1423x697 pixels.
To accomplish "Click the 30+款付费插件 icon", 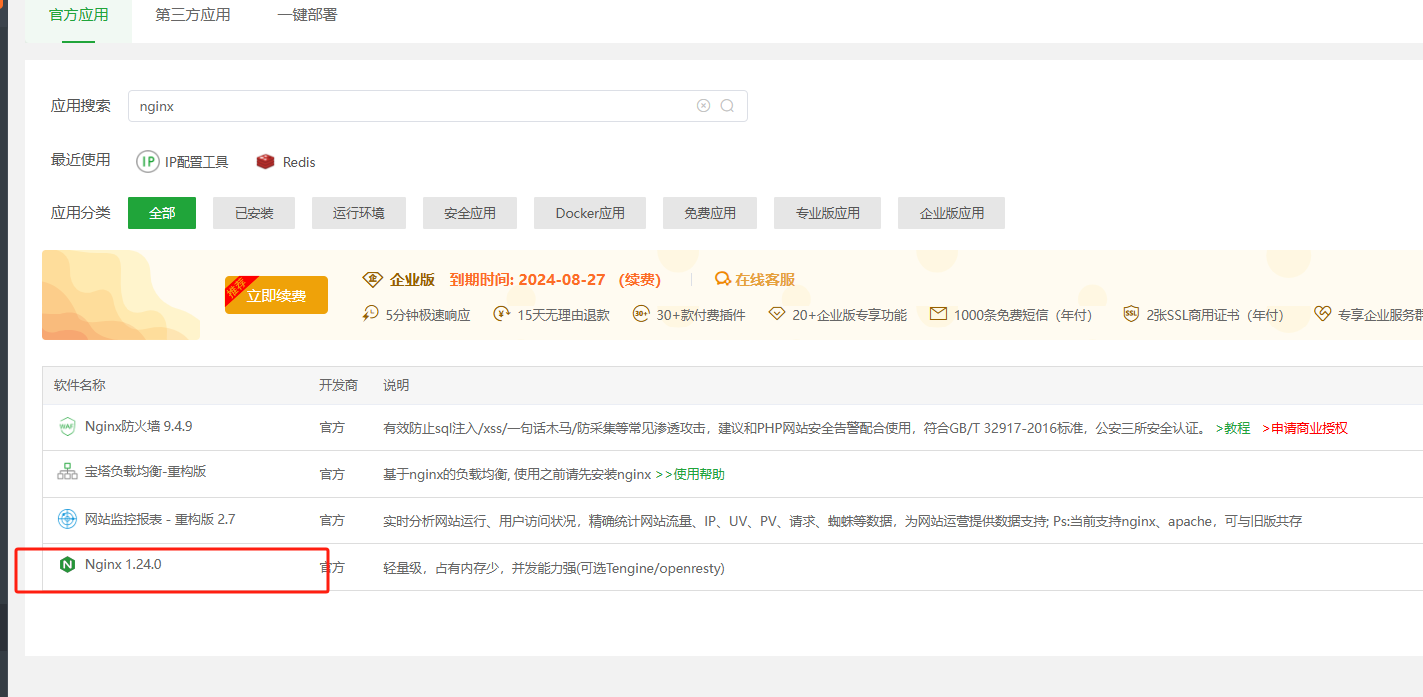I will [641, 314].
